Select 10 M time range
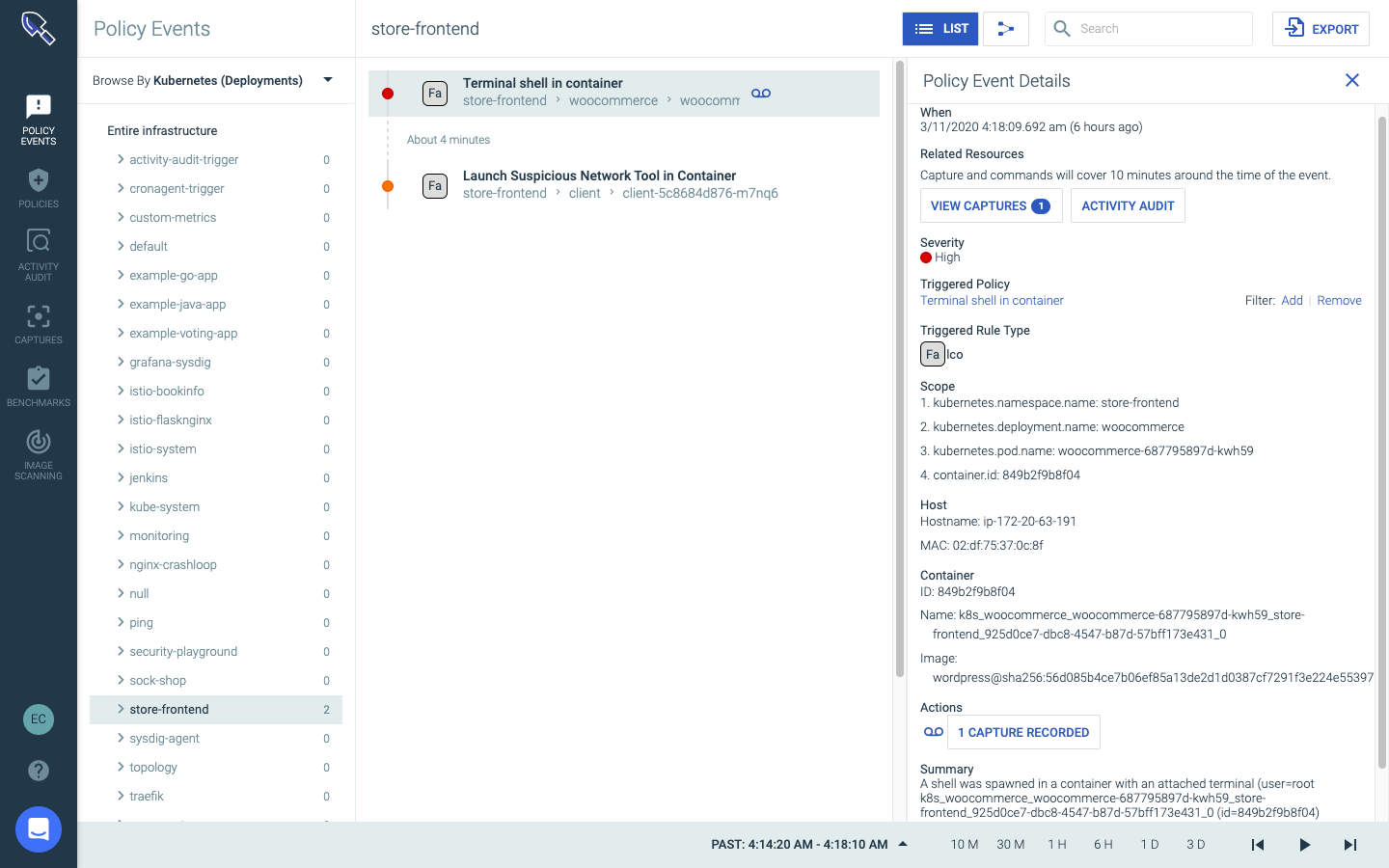The height and width of the screenshot is (868, 1389). 965,845
